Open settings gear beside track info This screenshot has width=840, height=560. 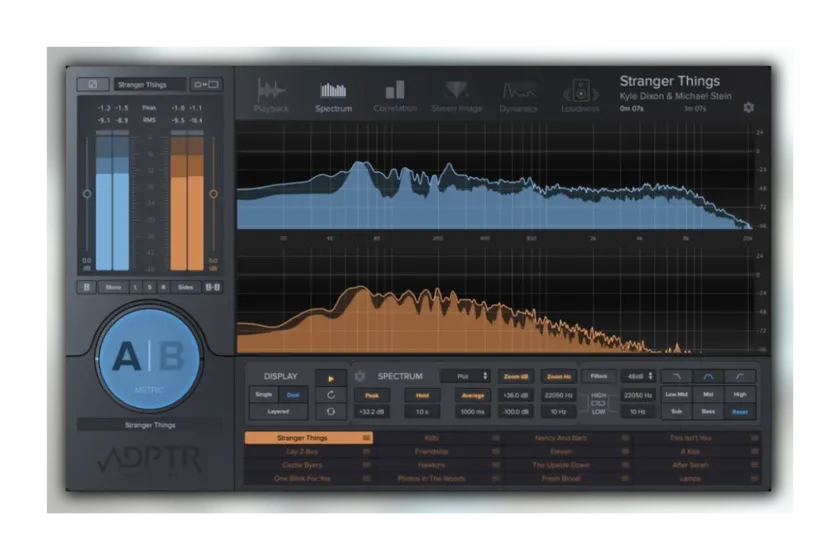(748, 108)
